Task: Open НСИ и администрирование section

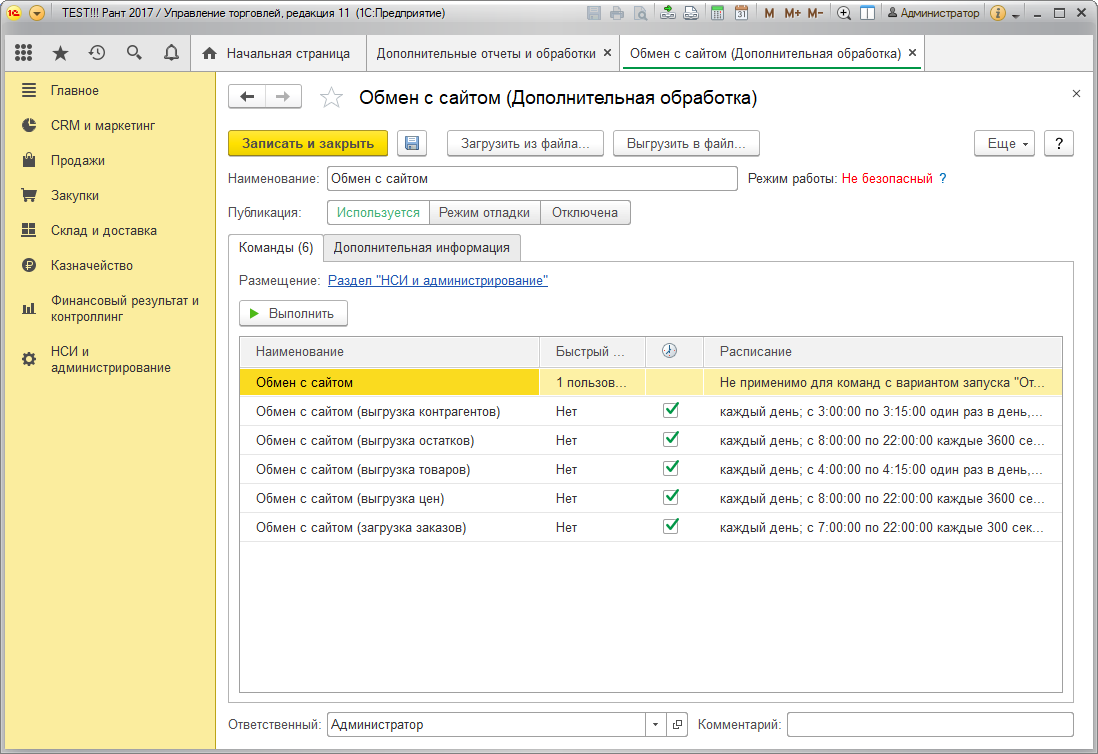Action: [111, 360]
